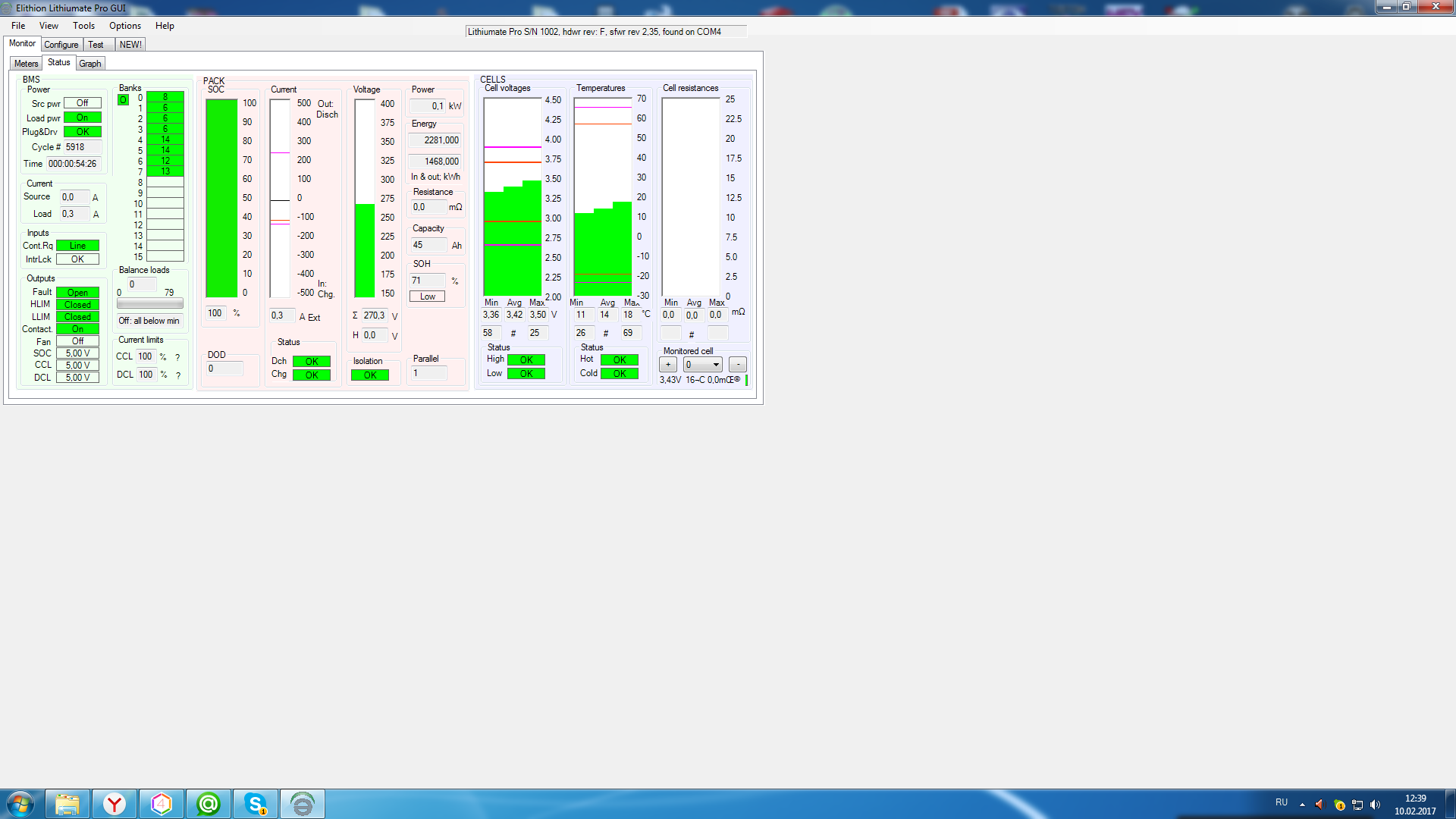Click the green pack SOC bar
This screenshot has height=819, width=1456.
221,198
